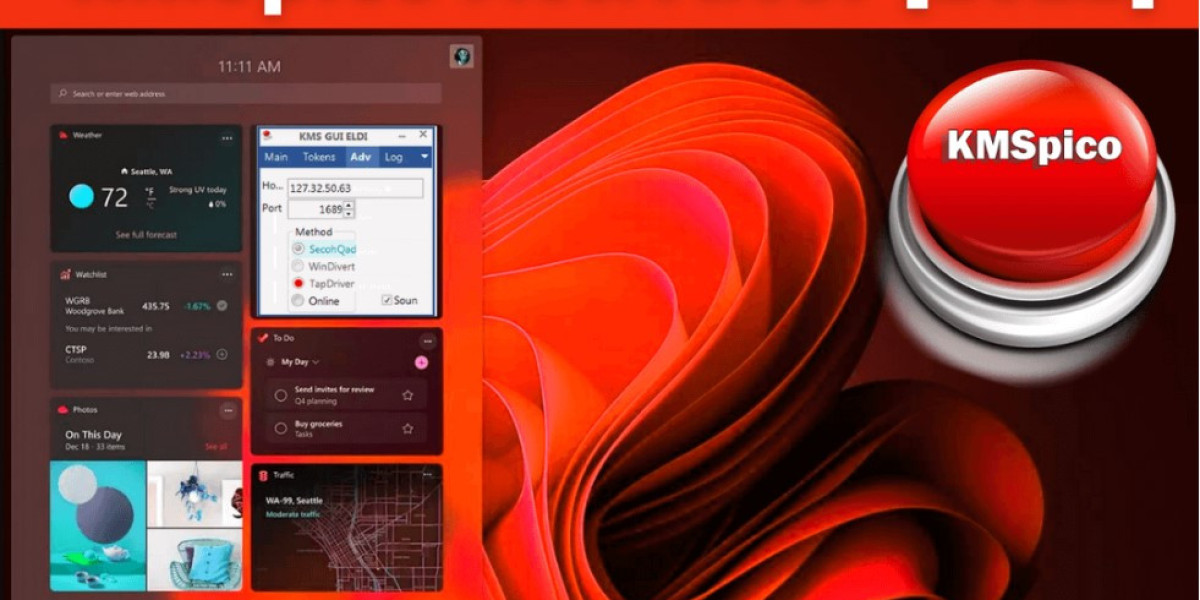Decrease Port value with down arrow
The image size is (1200, 600).
(348, 213)
